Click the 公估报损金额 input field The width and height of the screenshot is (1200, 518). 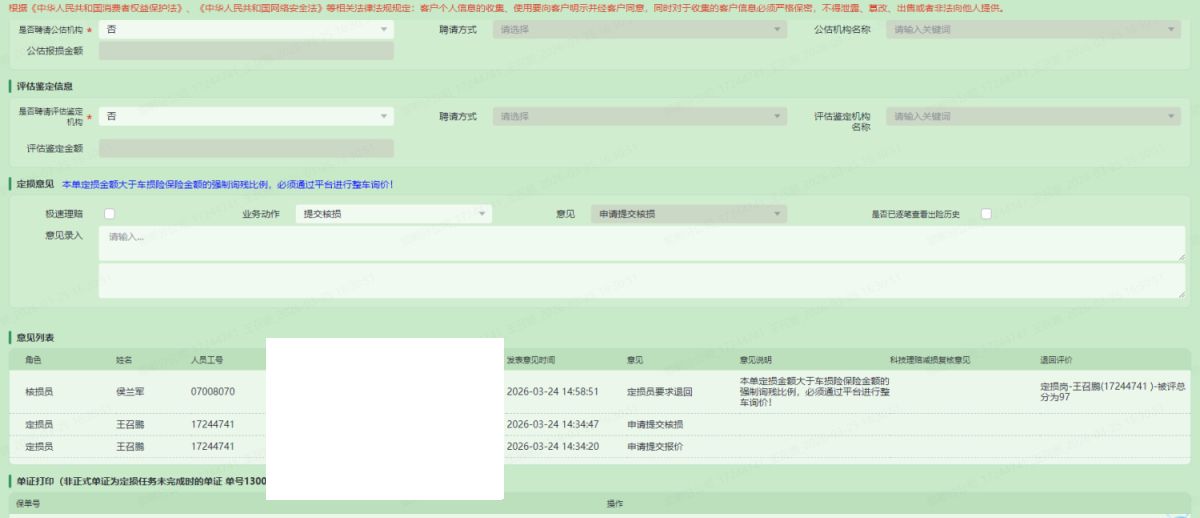pyautogui.click(x=245, y=51)
